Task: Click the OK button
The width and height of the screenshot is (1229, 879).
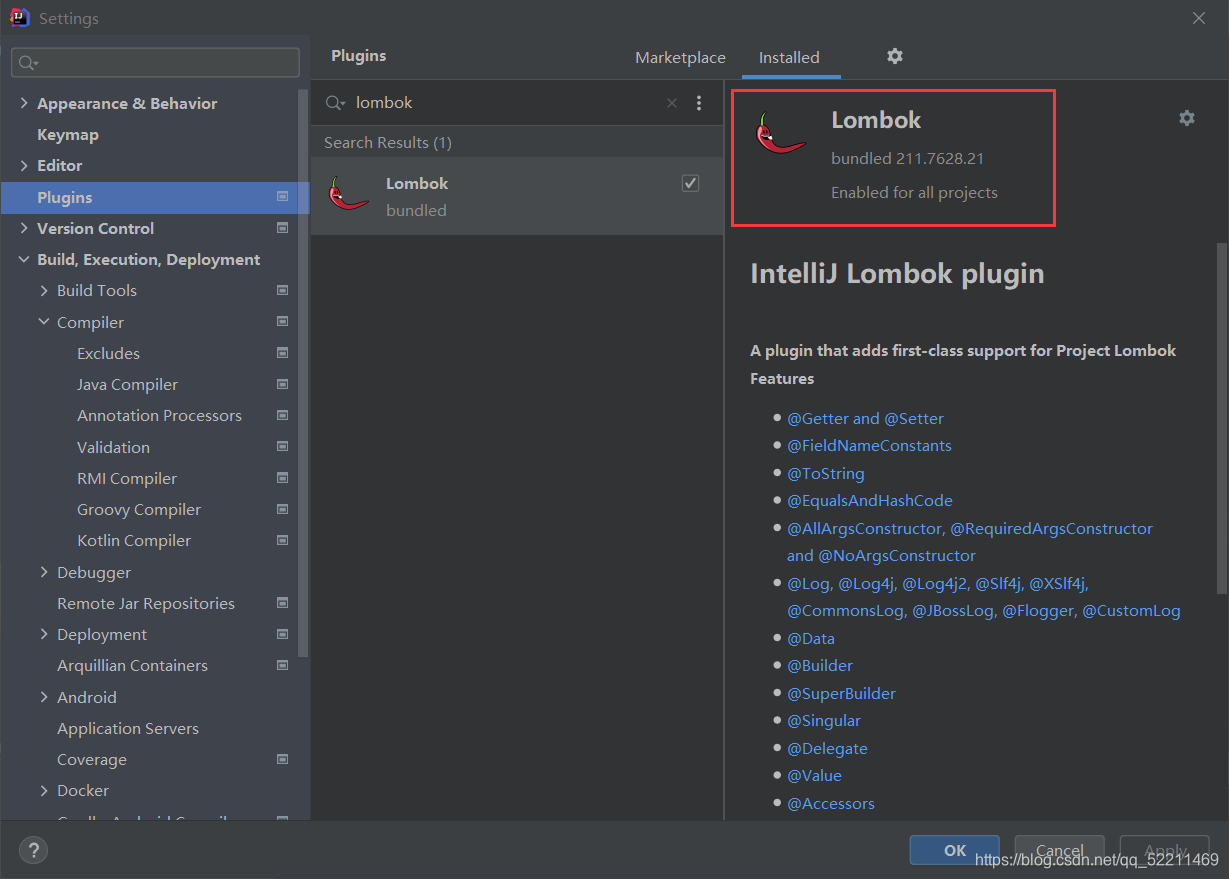Action: (x=955, y=851)
